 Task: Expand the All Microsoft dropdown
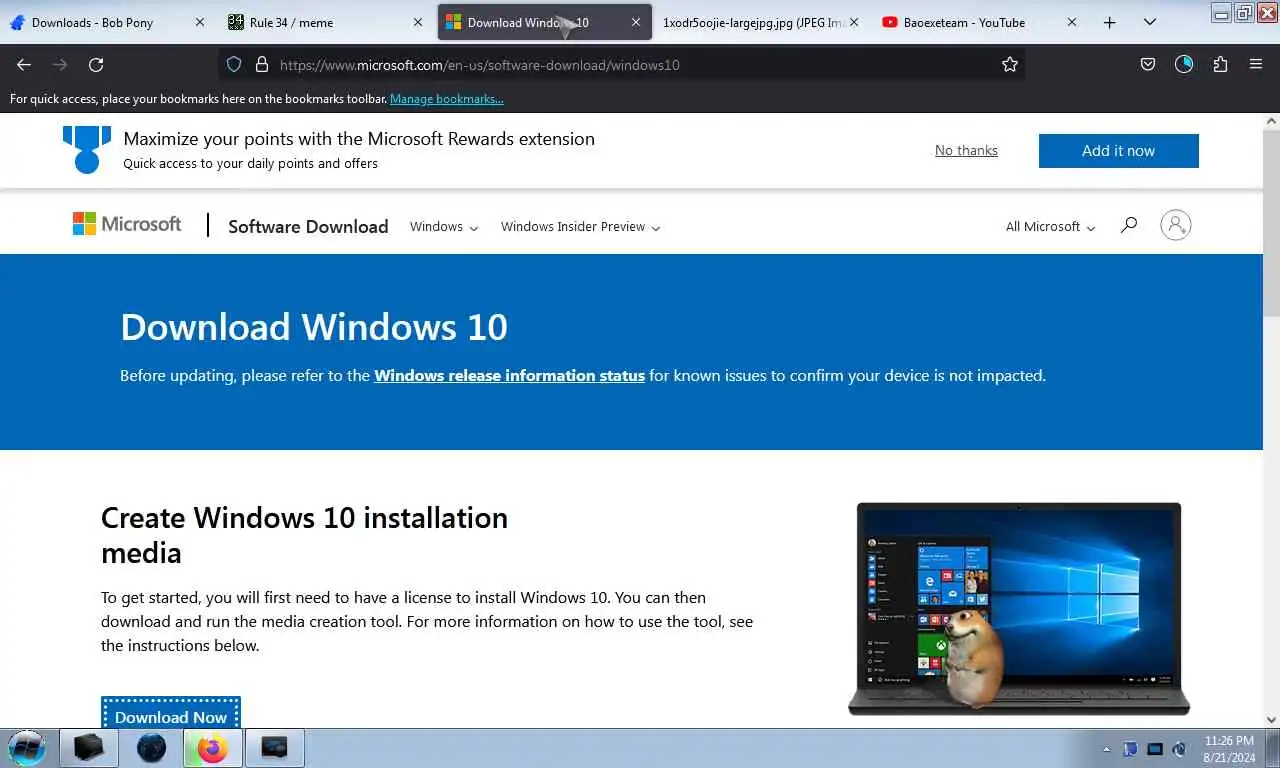tap(1050, 226)
